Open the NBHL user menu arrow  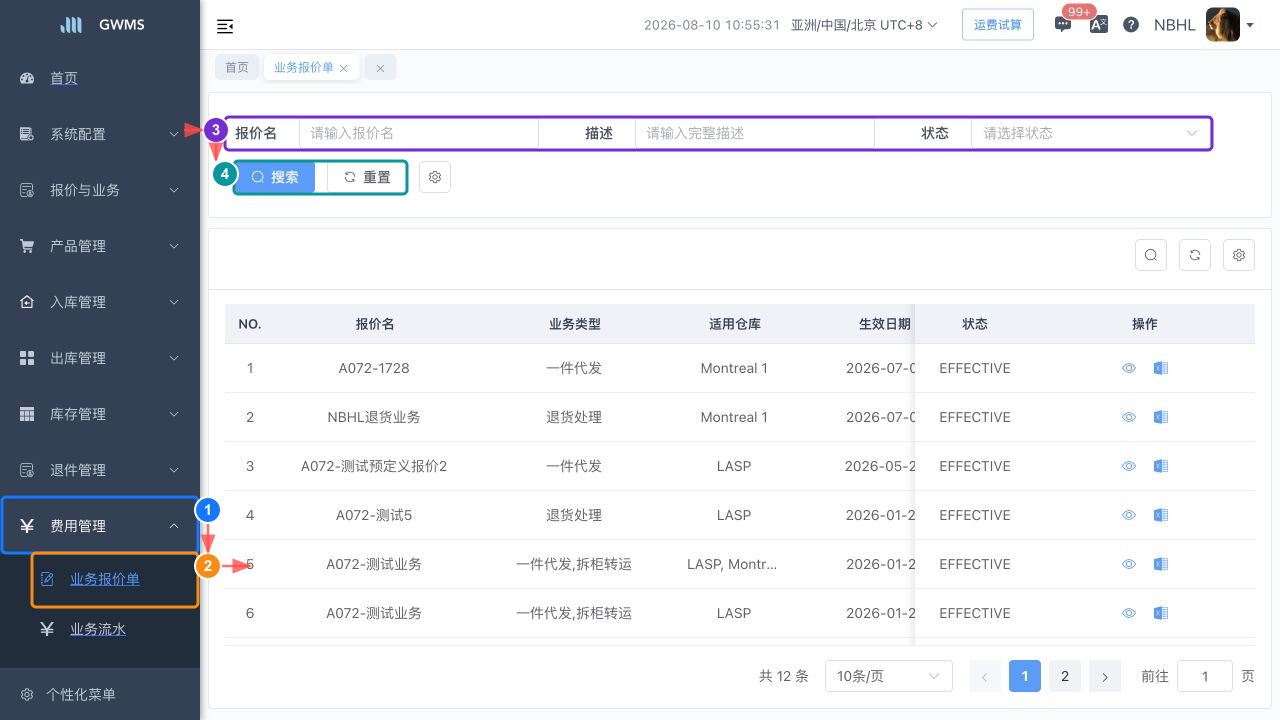1250,26
